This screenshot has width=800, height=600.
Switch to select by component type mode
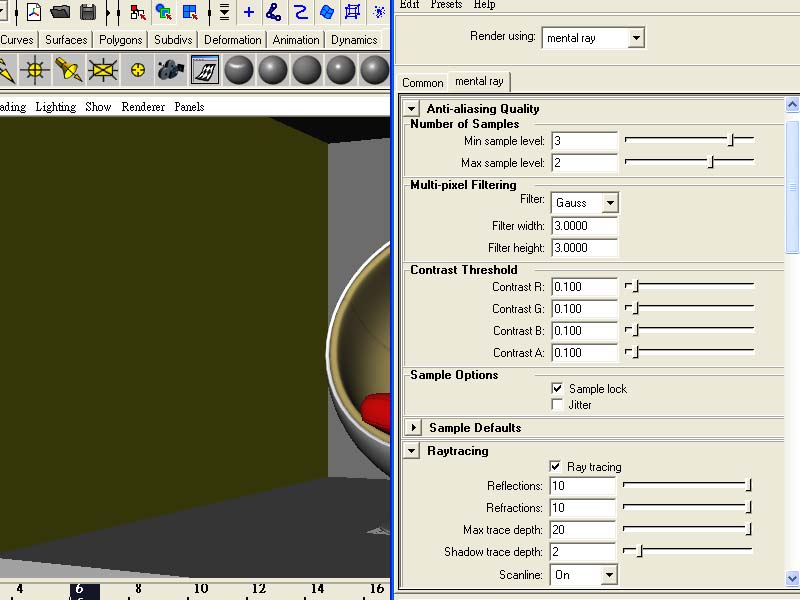click(x=190, y=12)
